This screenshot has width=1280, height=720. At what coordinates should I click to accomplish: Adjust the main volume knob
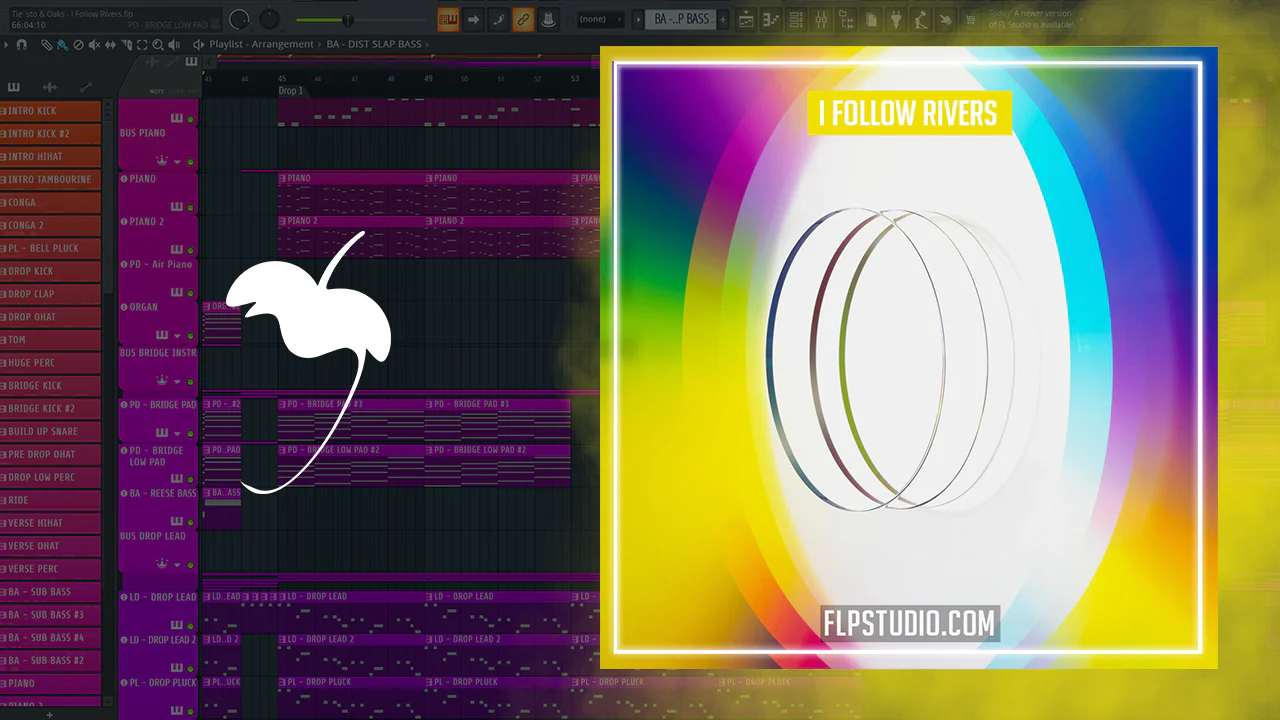[239, 19]
